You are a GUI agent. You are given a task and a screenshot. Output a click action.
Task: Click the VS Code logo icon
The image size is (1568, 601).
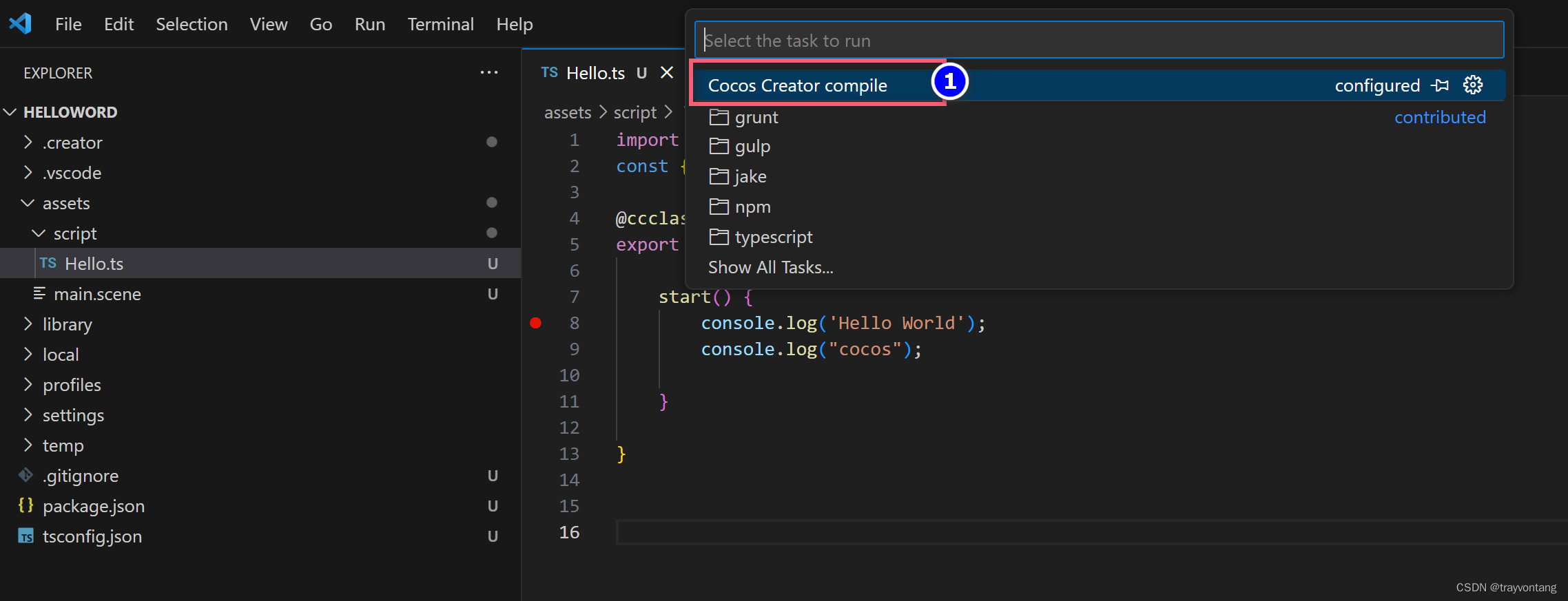click(20, 23)
